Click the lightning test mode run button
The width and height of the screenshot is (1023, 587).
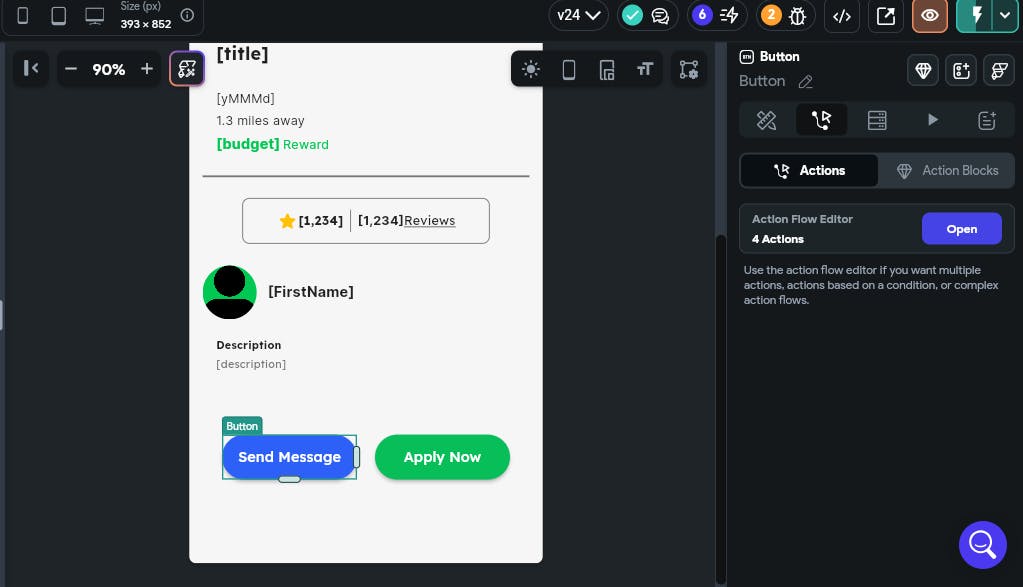[x=976, y=16]
